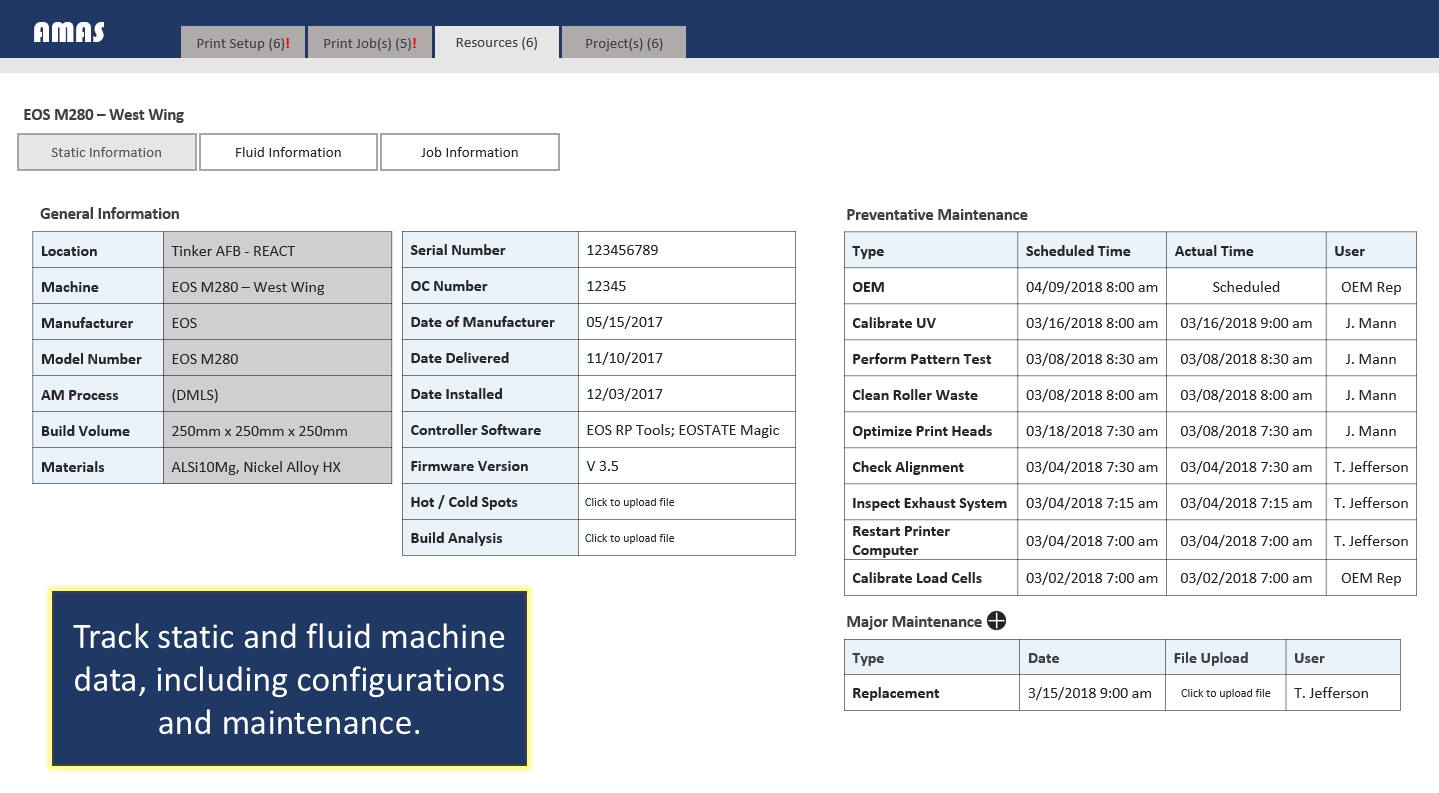The height and width of the screenshot is (793, 1439).
Task: Click the Calibrate UV maintenance entry
Action: [x=894, y=323]
